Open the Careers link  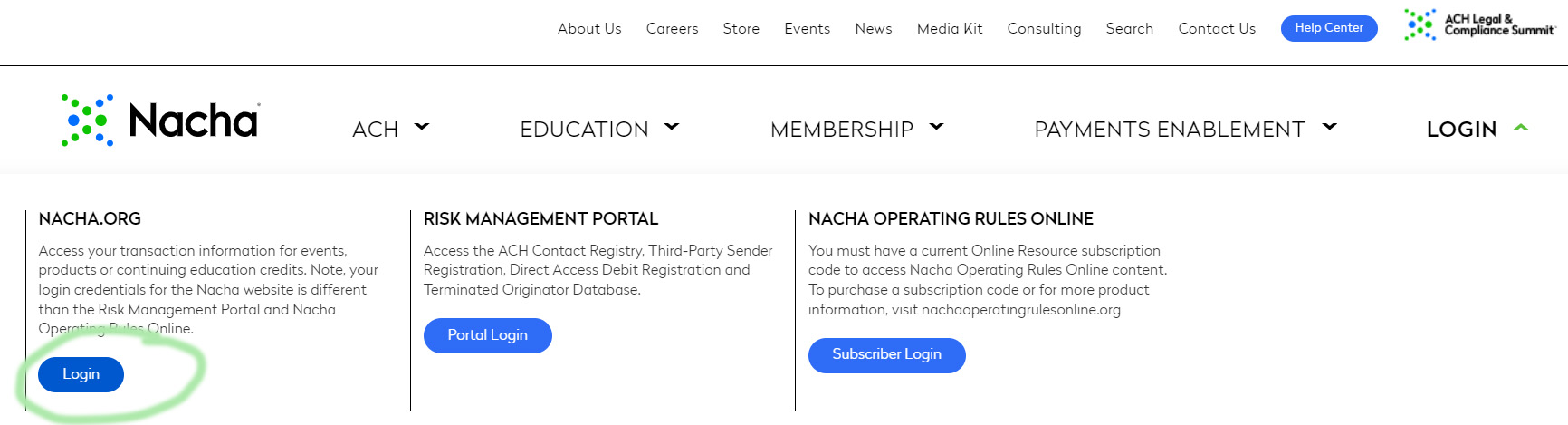point(673,29)
